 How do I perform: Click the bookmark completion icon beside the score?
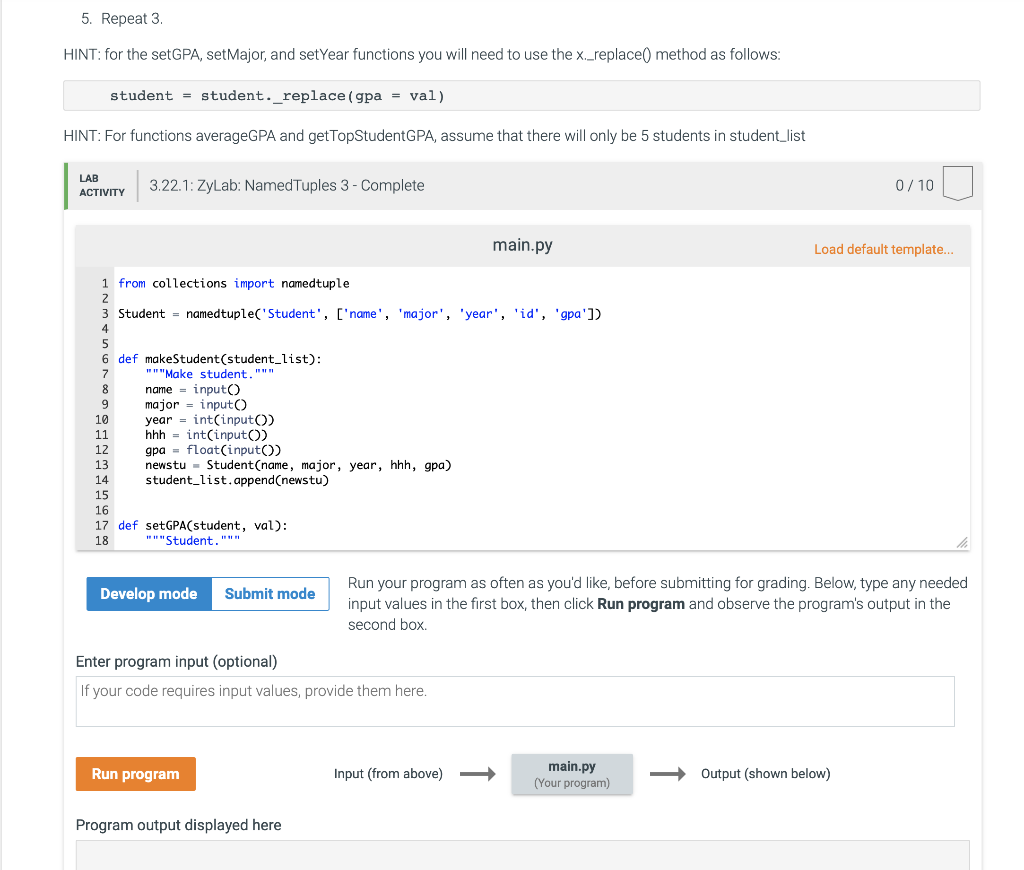click(957, 183)
